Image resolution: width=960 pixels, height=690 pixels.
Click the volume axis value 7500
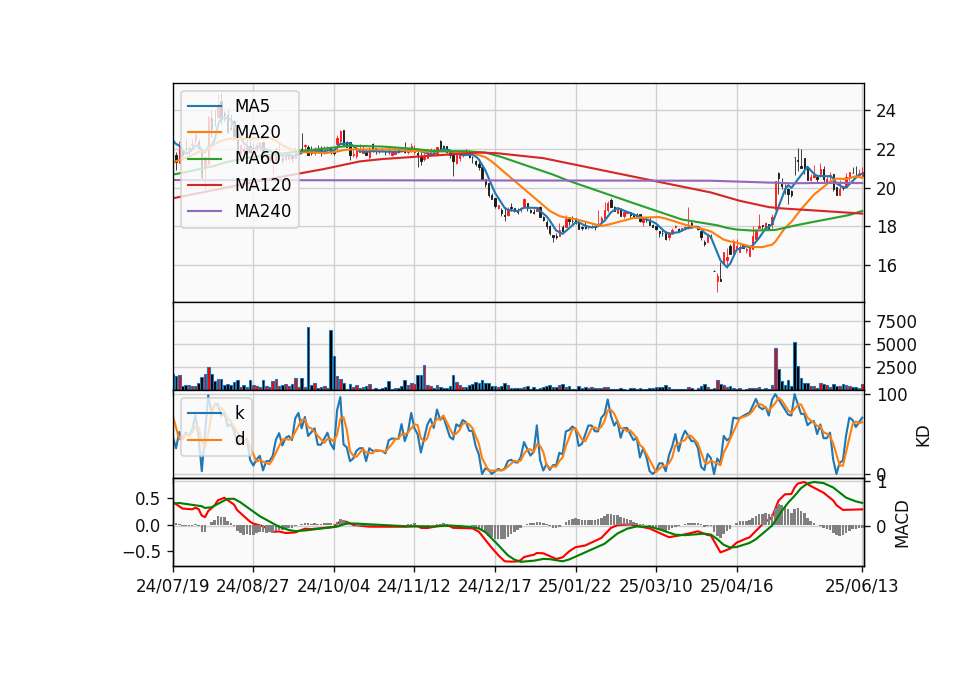pos(897,322)
